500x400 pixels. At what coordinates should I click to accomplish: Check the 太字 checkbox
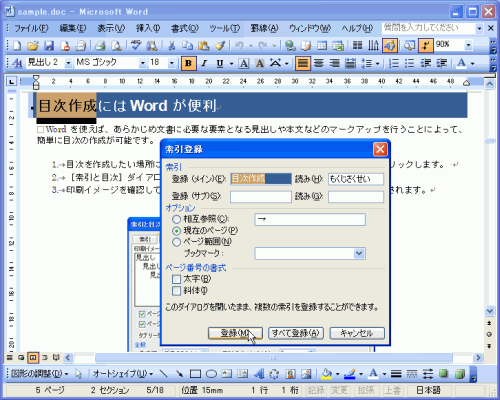177,279
